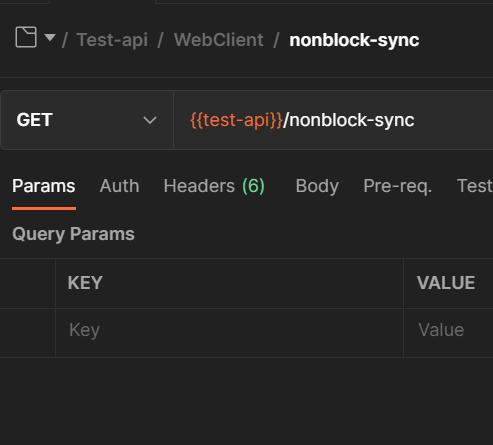Open the GET method dropdown
Image resolution: width=493 pixels, height=445 pixels.
point(87,120)
